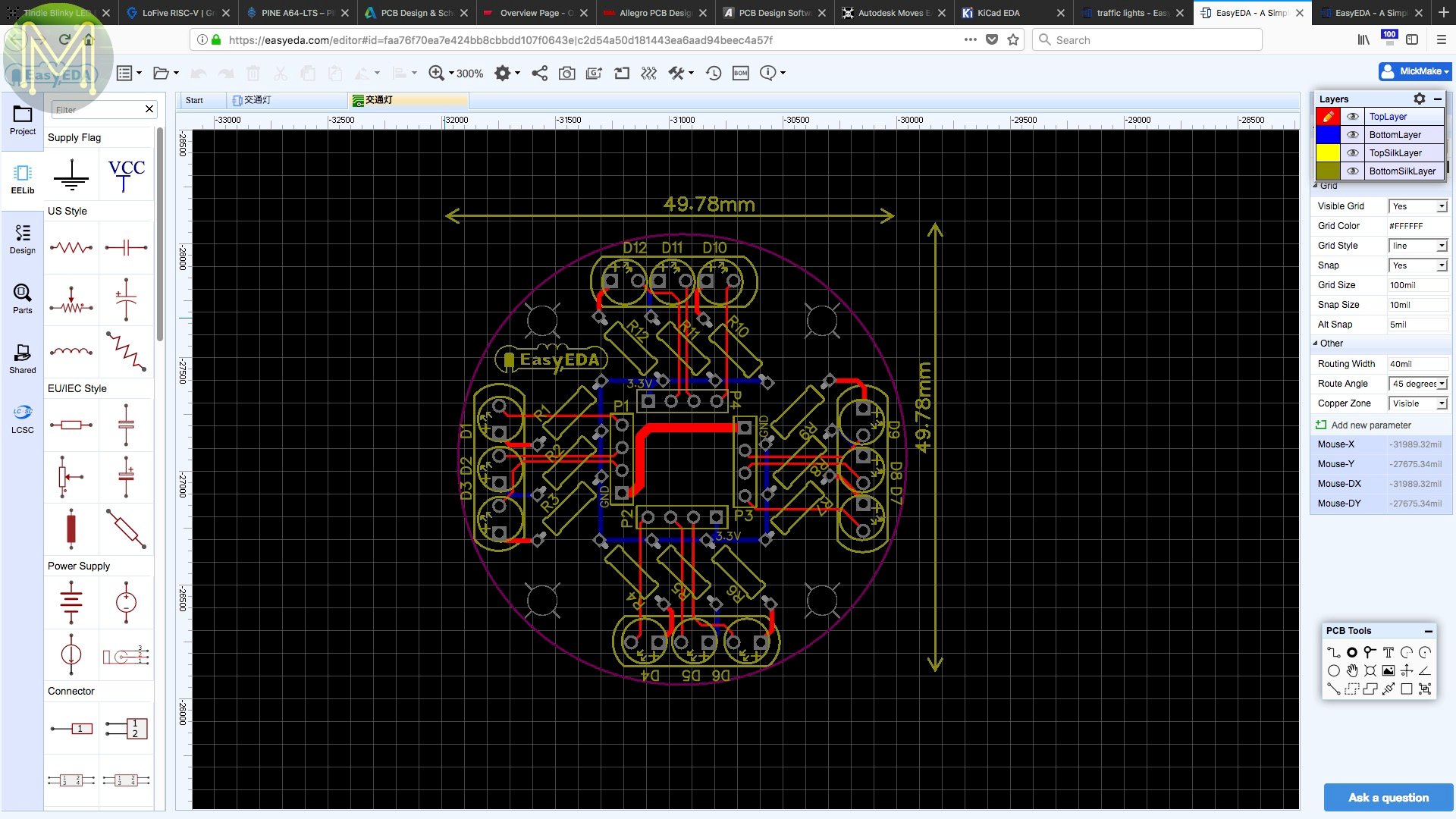Clear the library filter with the X button
The height and width of the screenshot is (819, 1456).
[x=149, y=109]
